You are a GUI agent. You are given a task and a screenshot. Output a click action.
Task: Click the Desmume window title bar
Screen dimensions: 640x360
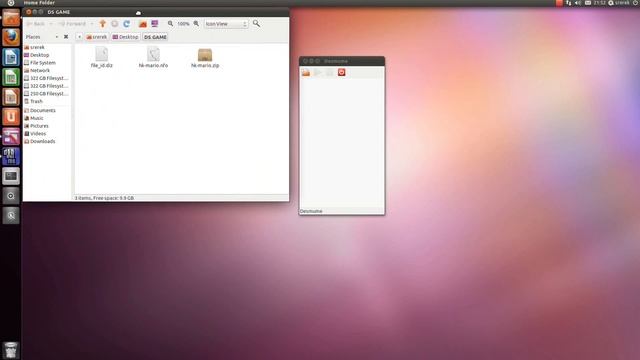[342, 61]
